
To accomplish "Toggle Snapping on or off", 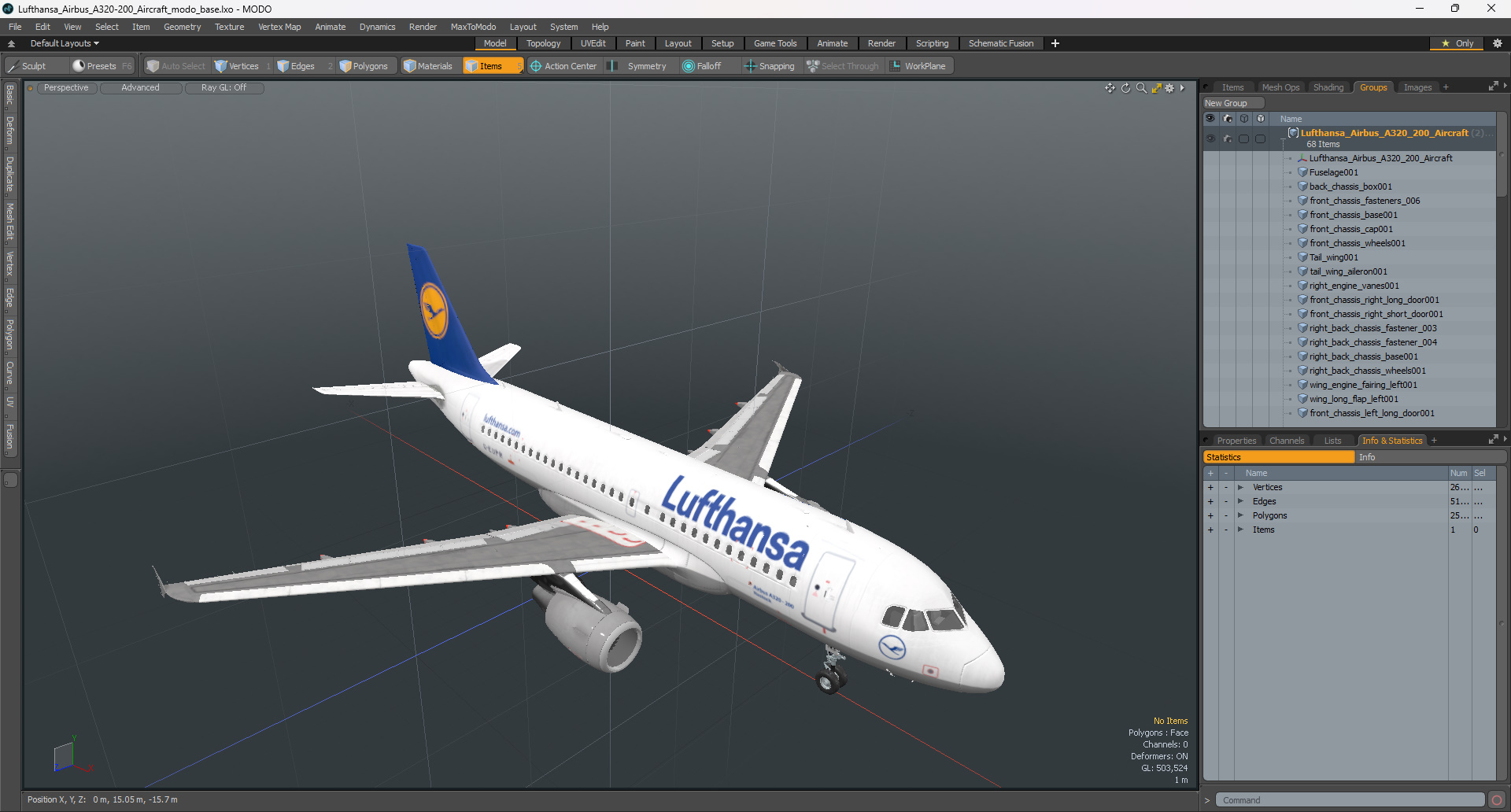I will (770, 66).
